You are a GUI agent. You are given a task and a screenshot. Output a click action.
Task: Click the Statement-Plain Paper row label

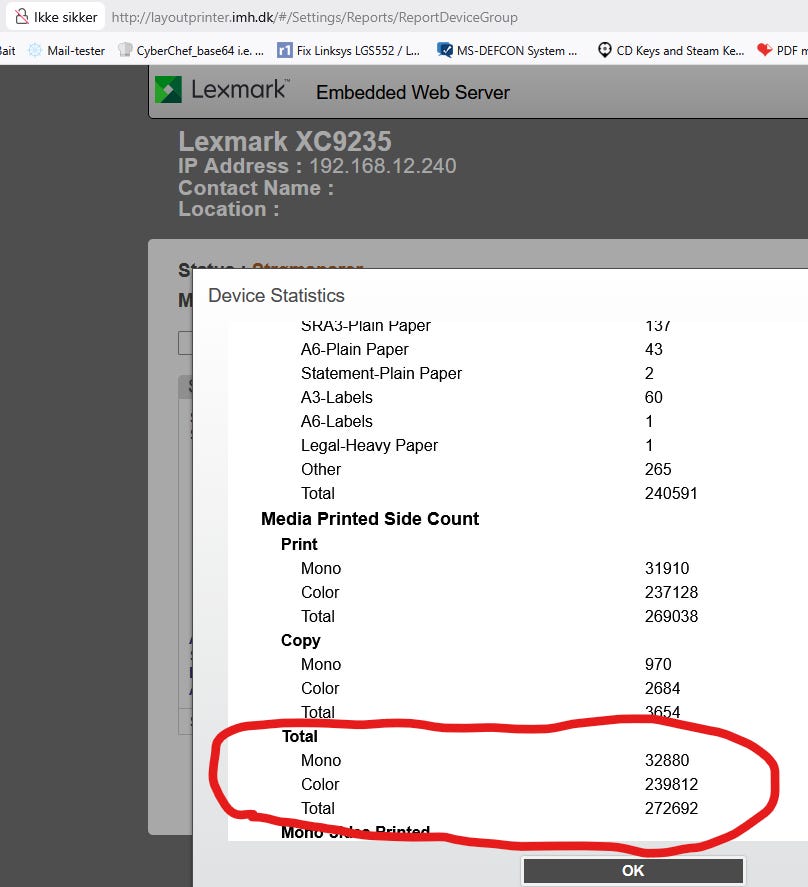[x=381, y=373]
